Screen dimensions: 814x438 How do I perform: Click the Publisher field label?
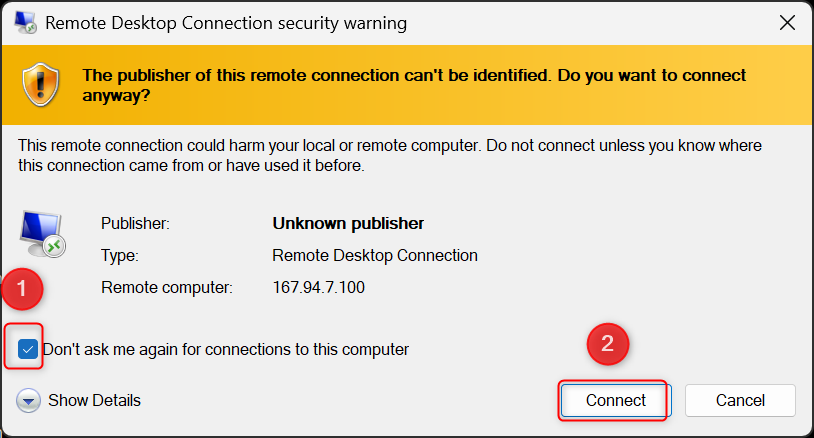pyautogui.click(x=136, y=223)
